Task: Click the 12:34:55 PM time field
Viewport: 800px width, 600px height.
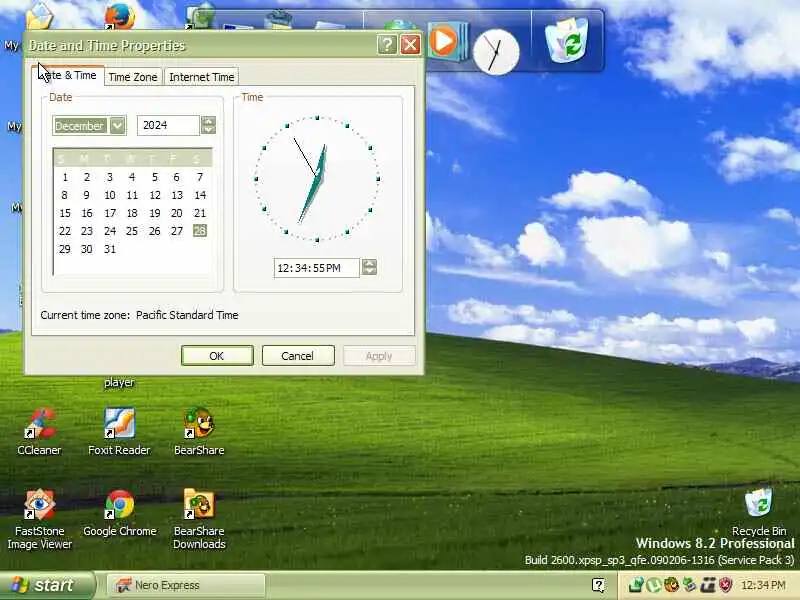Action: 316,268
